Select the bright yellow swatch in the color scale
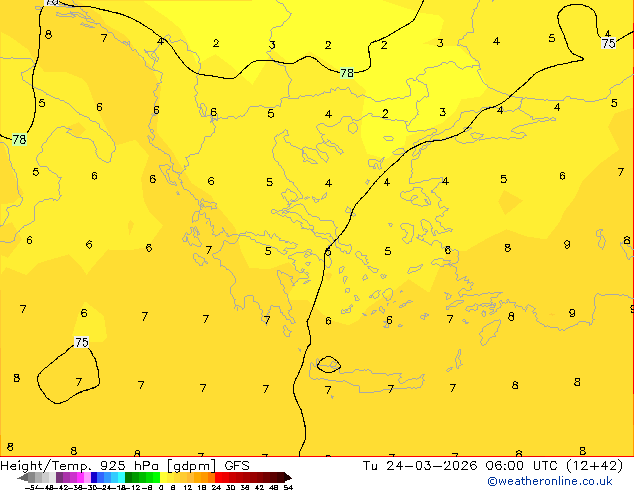Viewport: 634px width, 490px height. (x=163, y=477)
